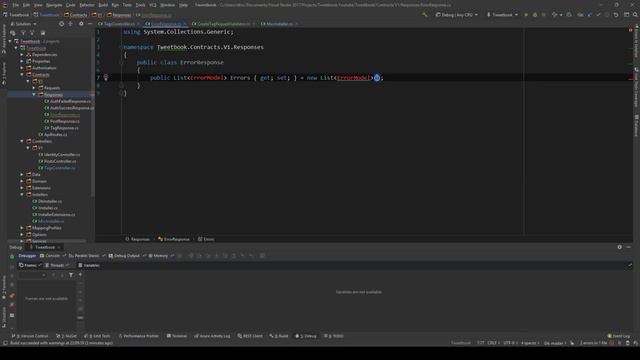Image resolution: width=640 pixels, height=360 pixels.
Task: Click the Responses breadcrumb in navigation bar
Action: click(x=119, y=15)
